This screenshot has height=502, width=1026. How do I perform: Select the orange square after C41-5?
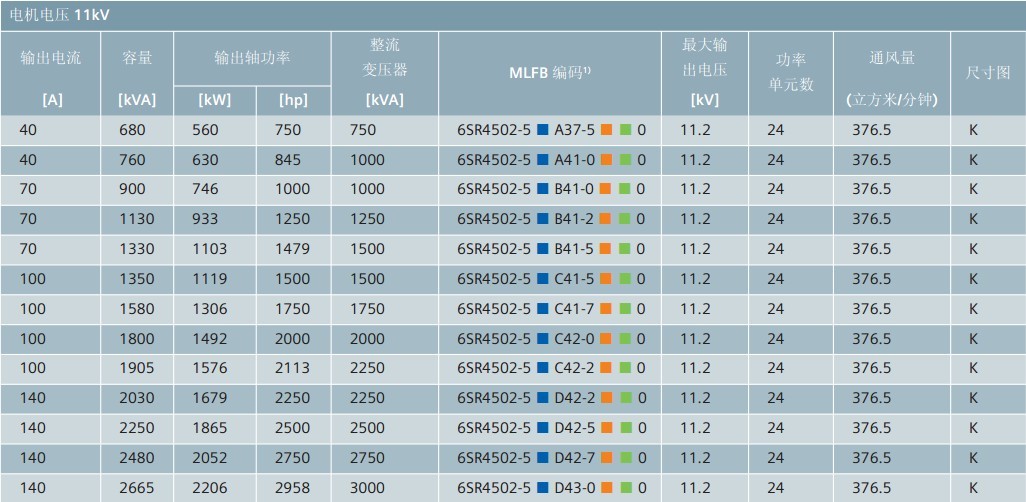pyautogui.click(x=607, y=279)
